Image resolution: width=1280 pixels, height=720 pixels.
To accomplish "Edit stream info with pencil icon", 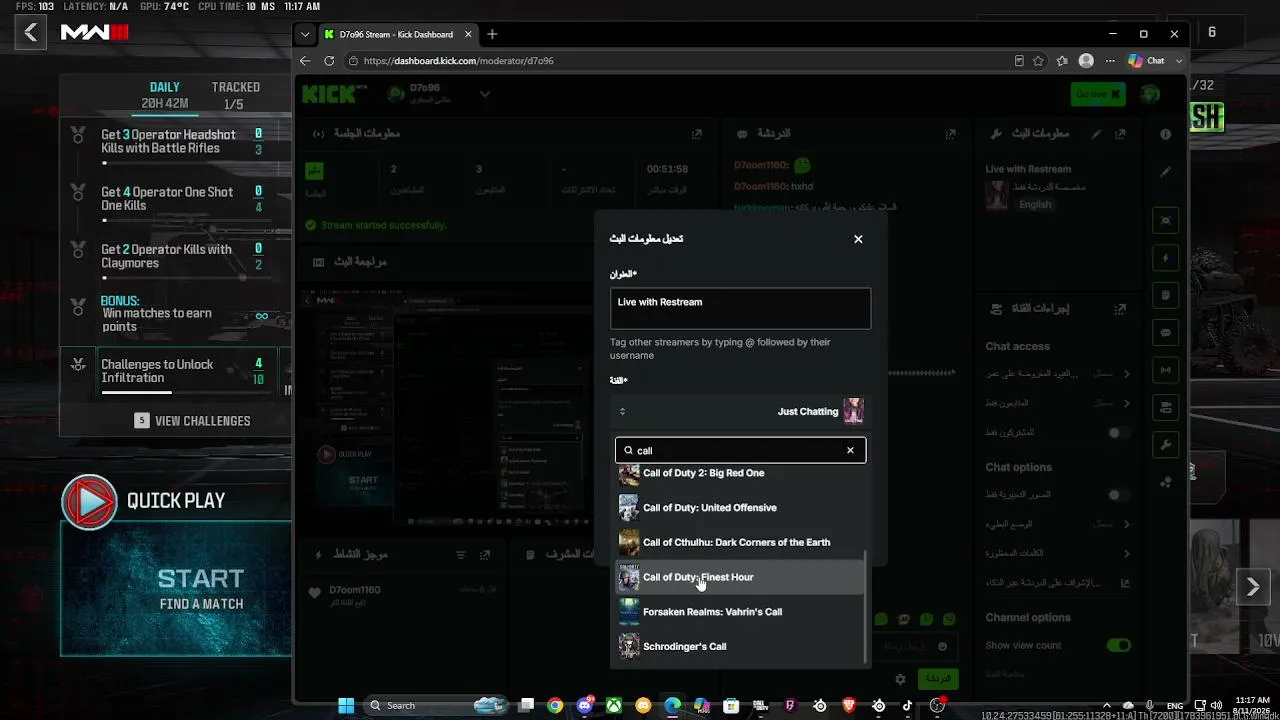I will [x=1096, y=134].
